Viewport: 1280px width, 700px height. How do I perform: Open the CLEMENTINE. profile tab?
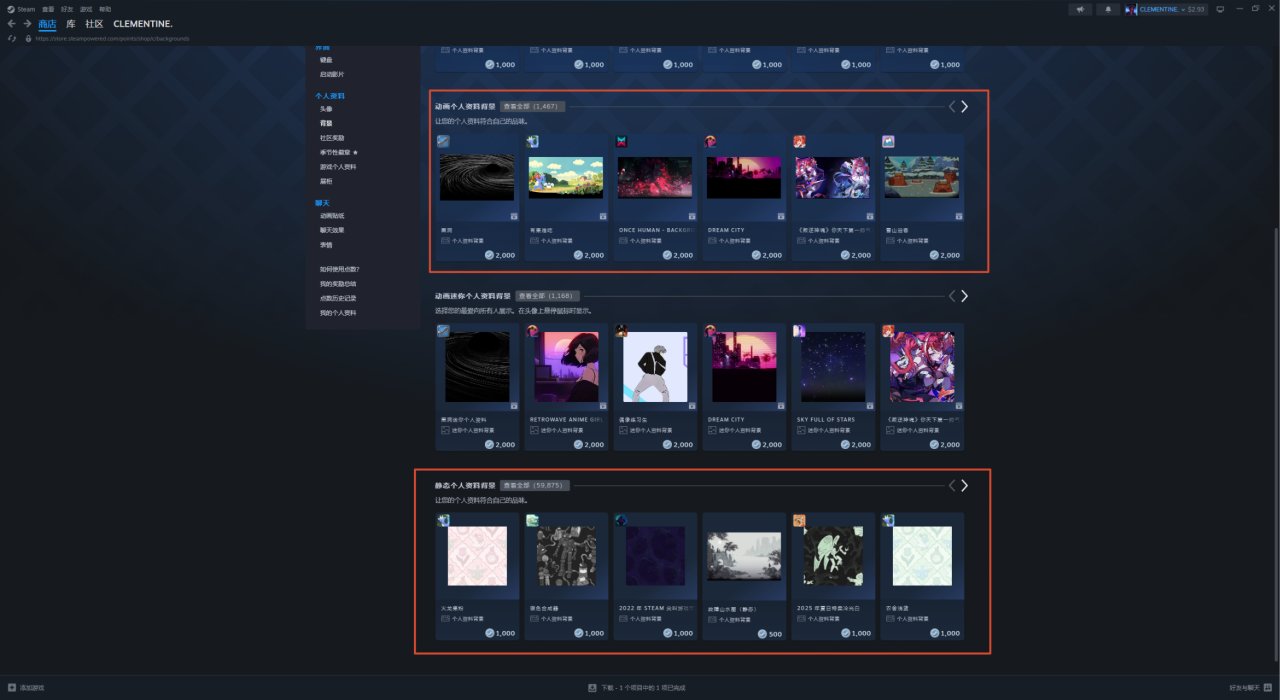(x=143, y=23)
